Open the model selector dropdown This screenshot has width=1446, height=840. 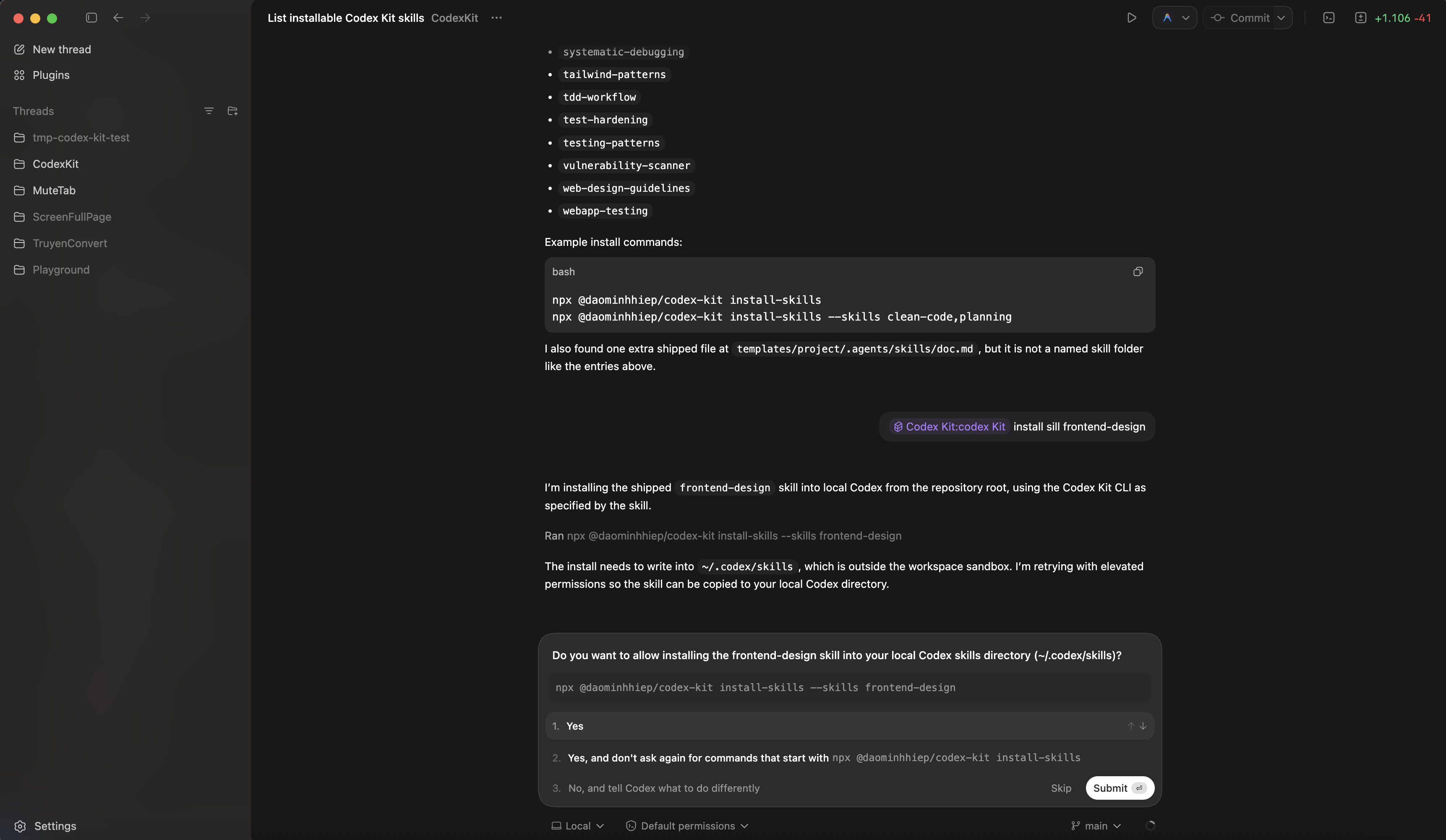click(1175, 18)
